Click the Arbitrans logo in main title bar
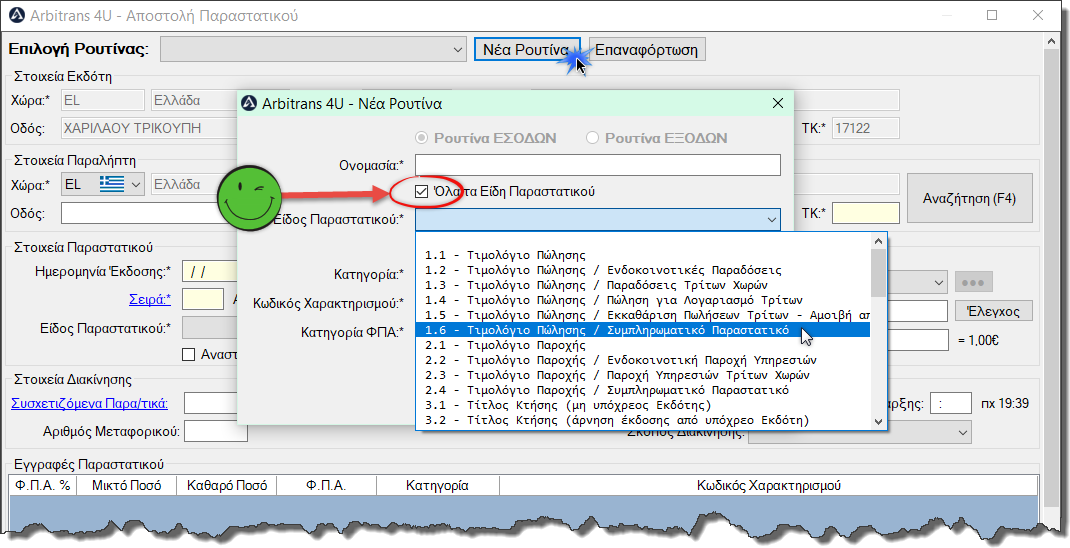1070x548 pixels. [17, 15]
